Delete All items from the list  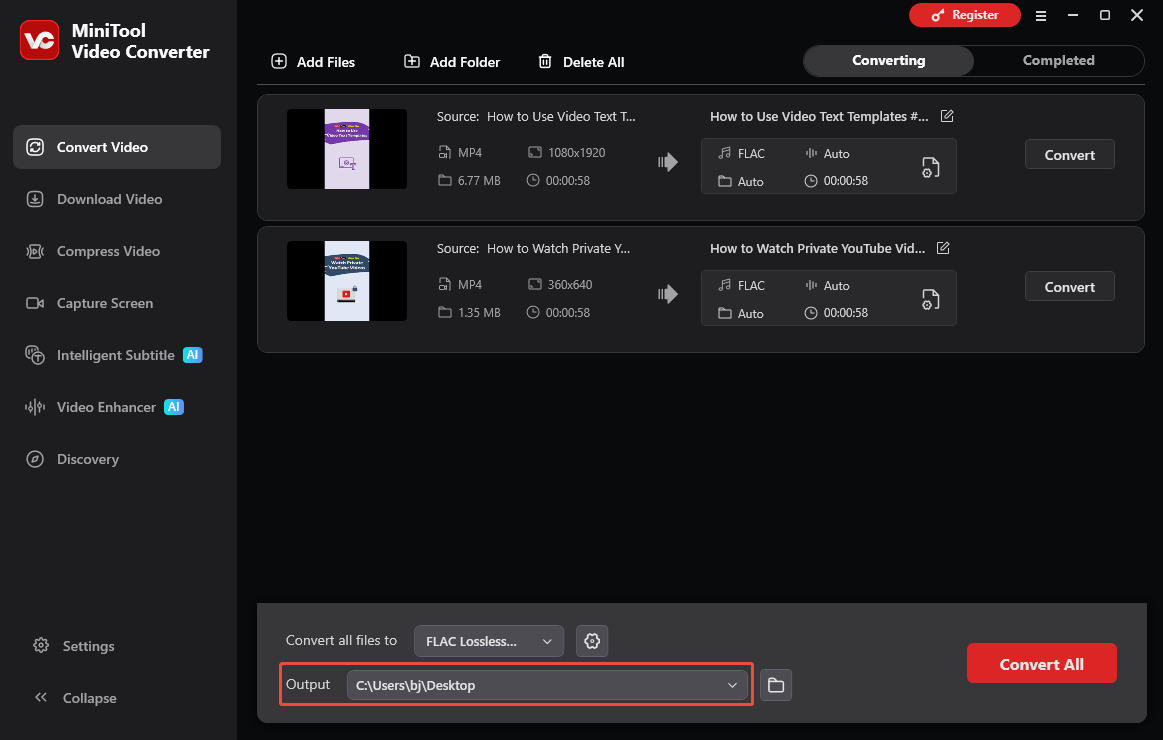(x=581, y=62)
